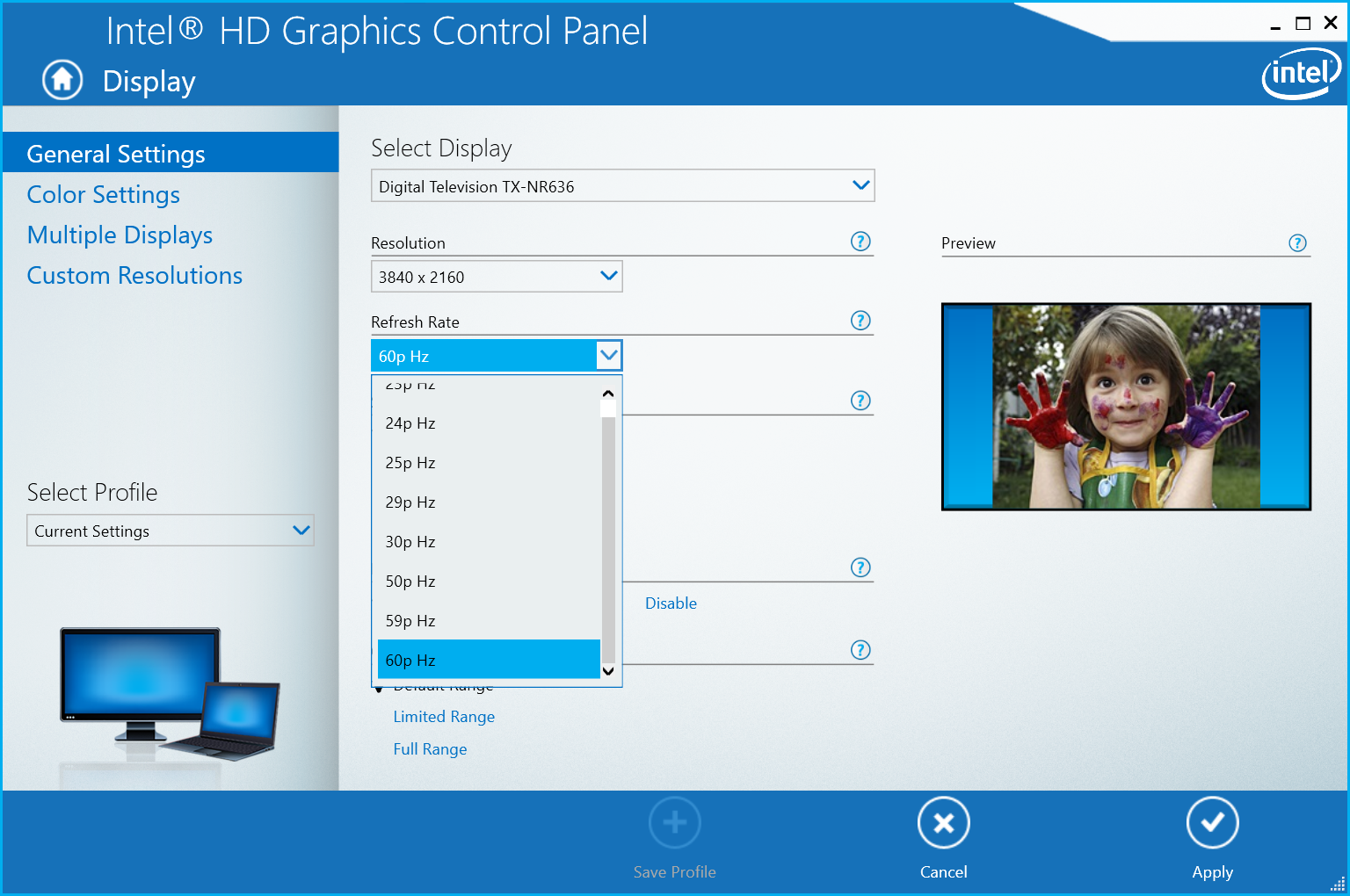This screenshot has height=896, width=1350.
Task: Select 29p Hz from the list
Action: (x=489, y=502)
